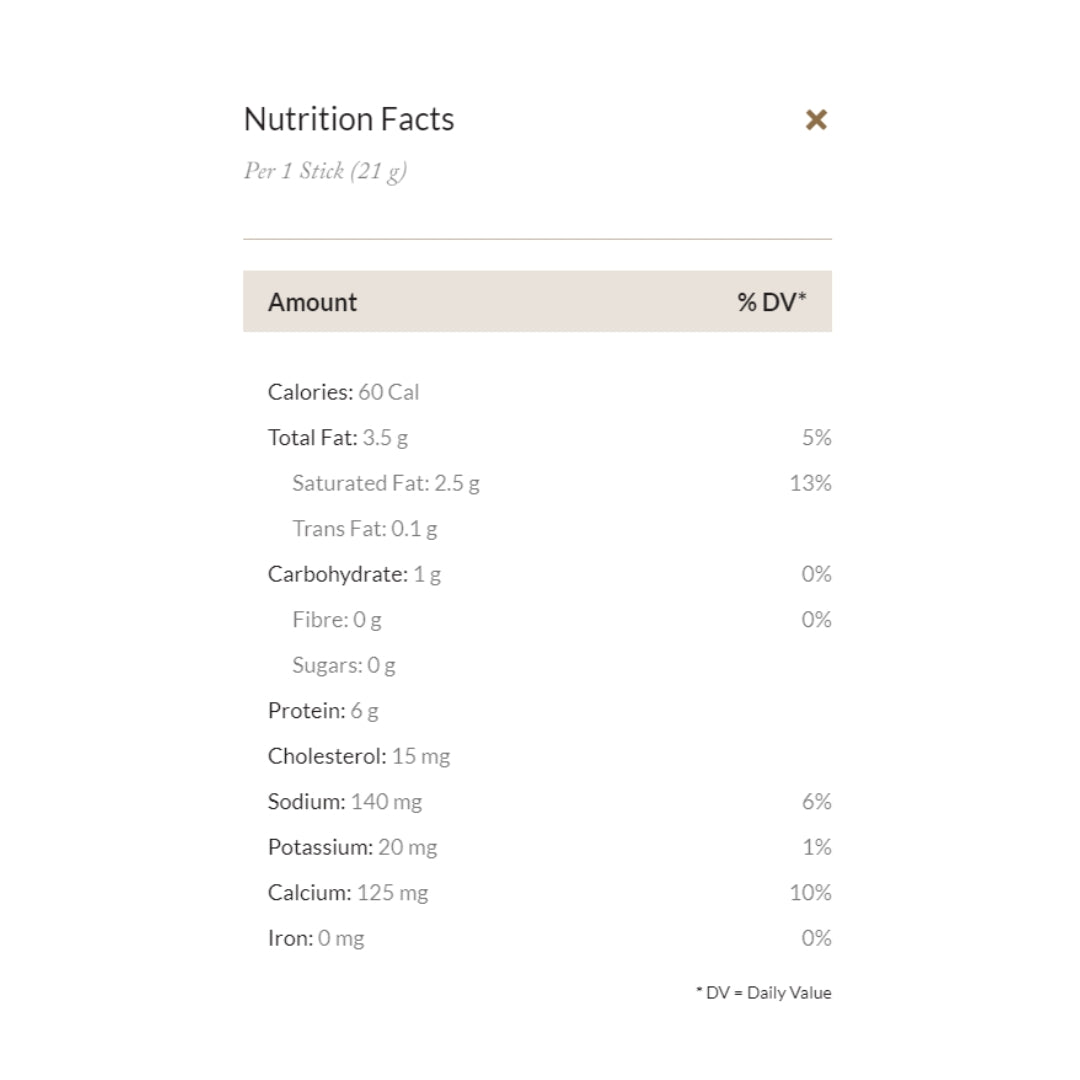The height and width of the screenshot is (1080, 1080).
Task: Click the DV = Daily Value footnote
Action: [763, 993]
